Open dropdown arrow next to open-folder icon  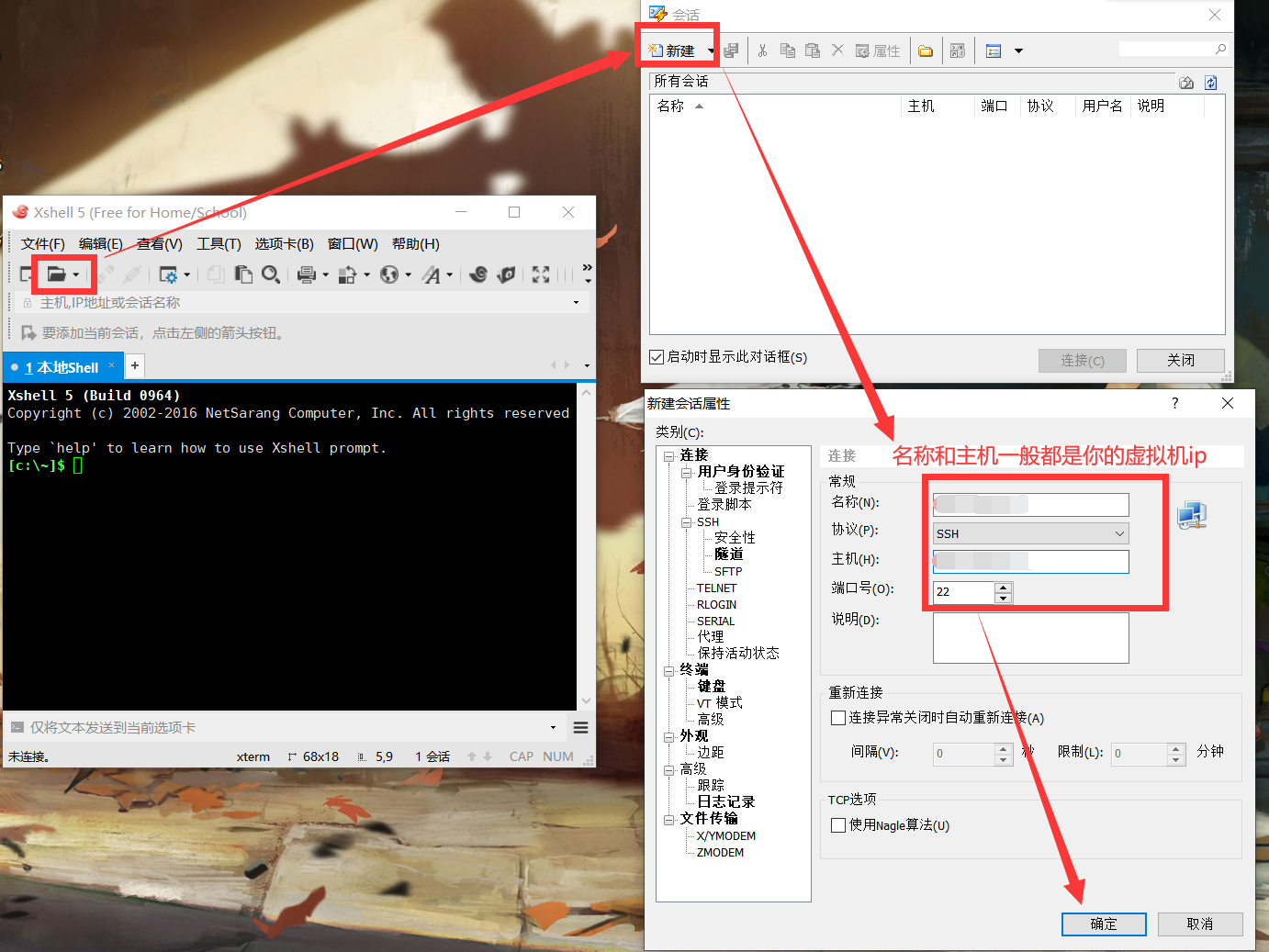[76, 274]
